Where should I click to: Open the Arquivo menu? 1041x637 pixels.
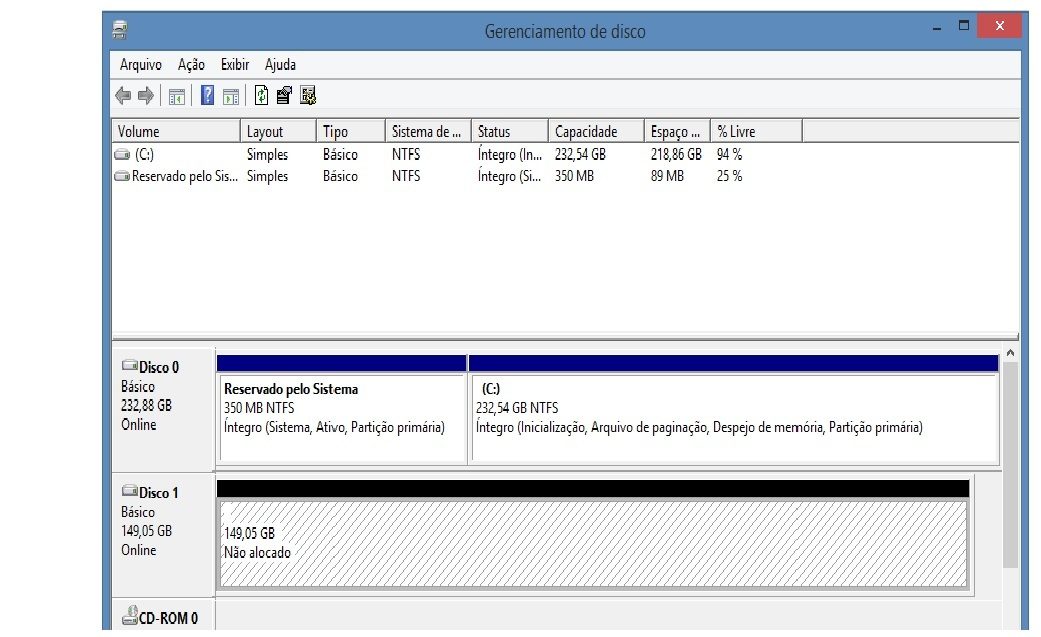point(141,64)
